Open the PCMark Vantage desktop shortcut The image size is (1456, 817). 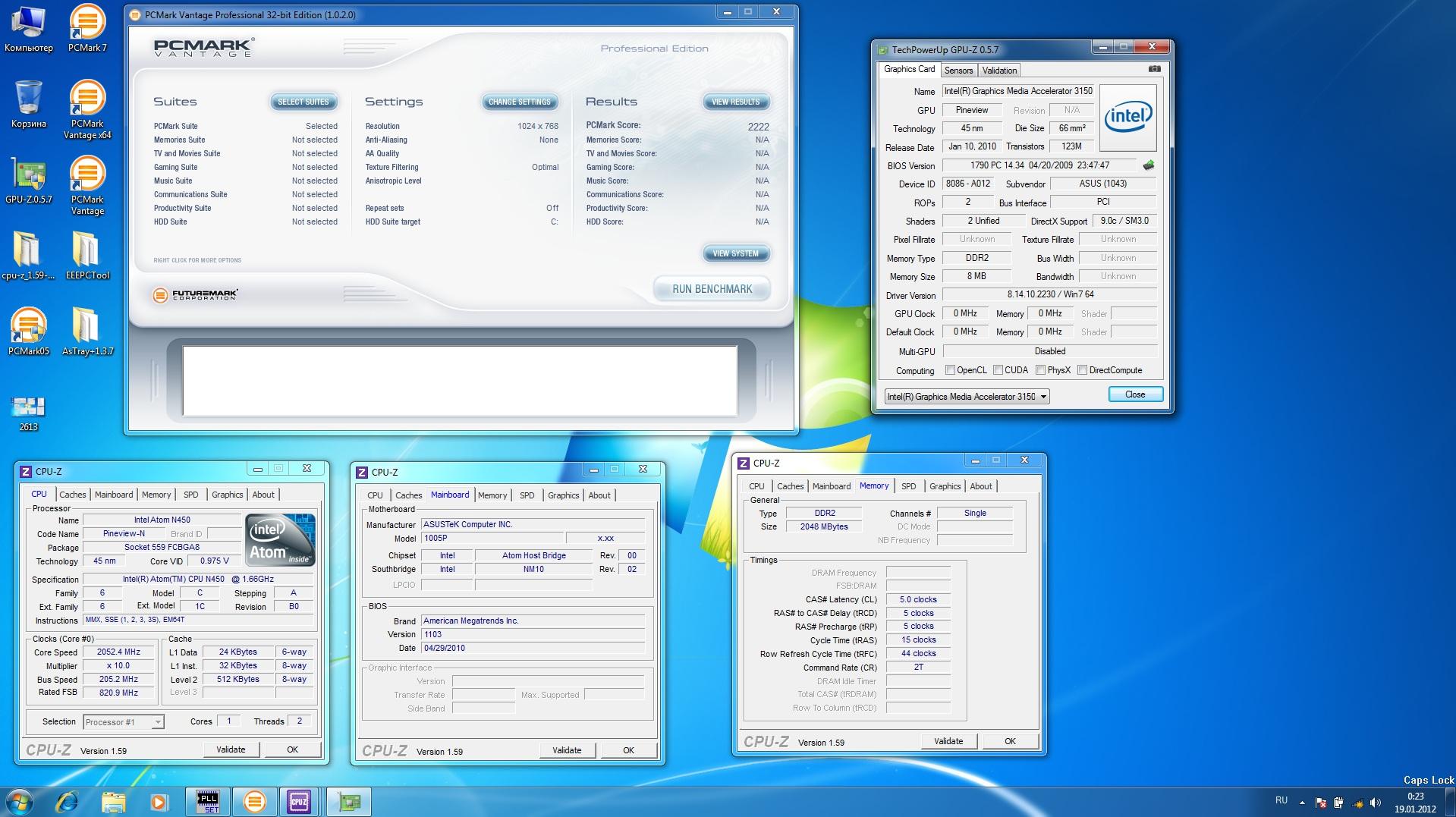[x=87, y=187]
